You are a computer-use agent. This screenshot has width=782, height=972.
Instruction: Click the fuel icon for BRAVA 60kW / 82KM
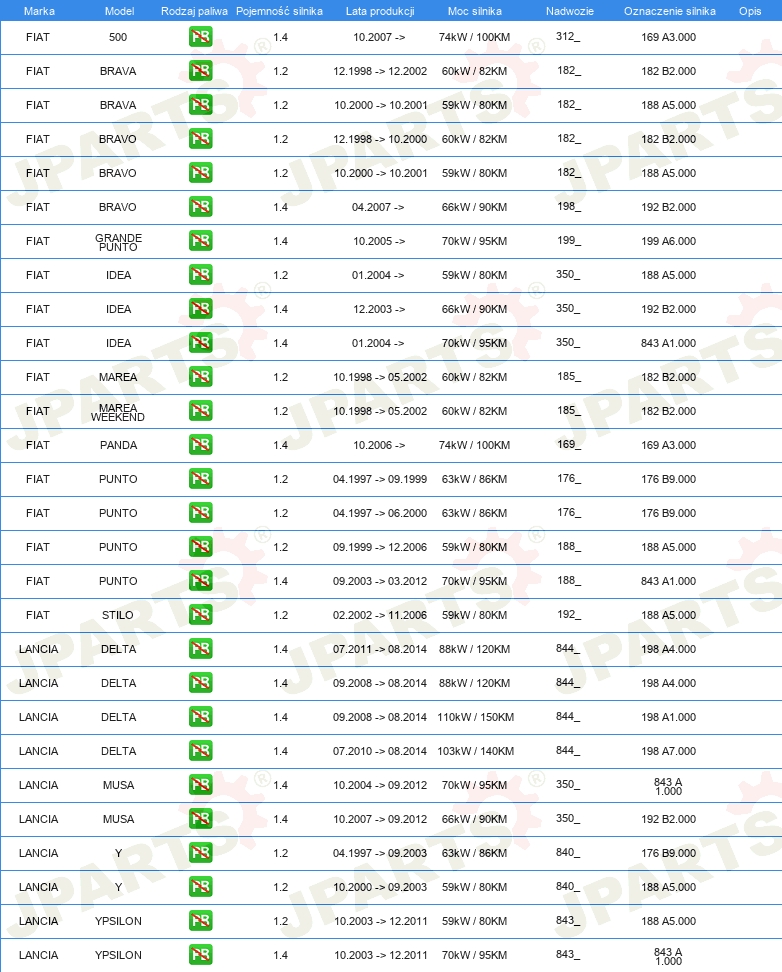(x=200, y=71)
